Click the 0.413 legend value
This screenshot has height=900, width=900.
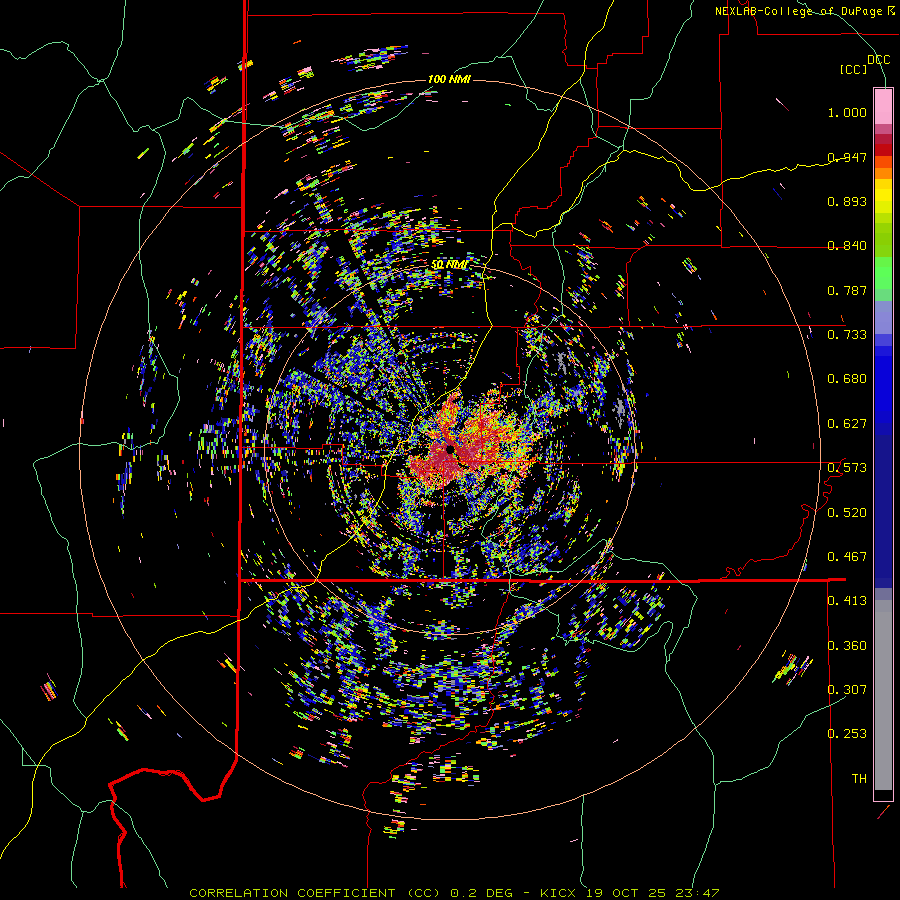847,601
